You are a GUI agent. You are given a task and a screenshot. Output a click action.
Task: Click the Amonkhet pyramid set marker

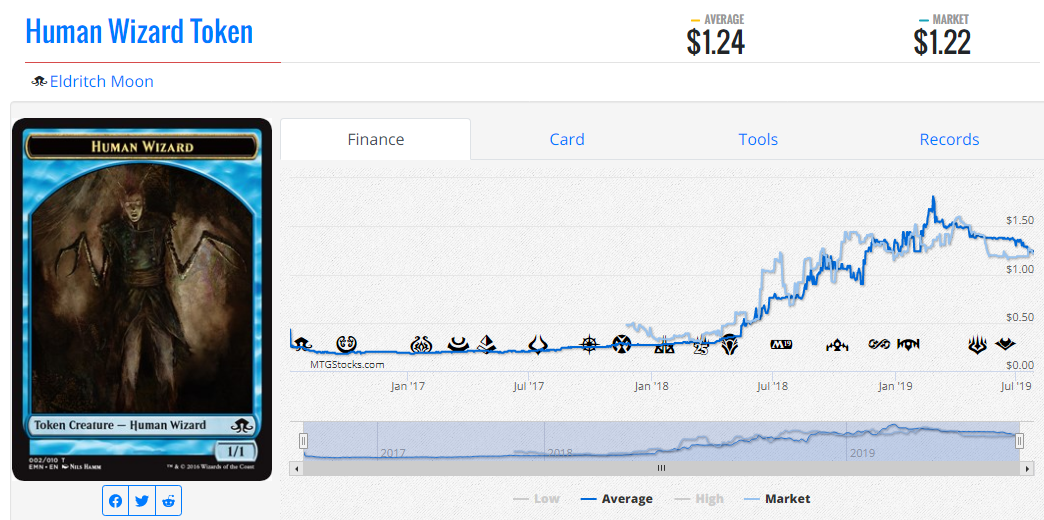click(x=487, y=344)
